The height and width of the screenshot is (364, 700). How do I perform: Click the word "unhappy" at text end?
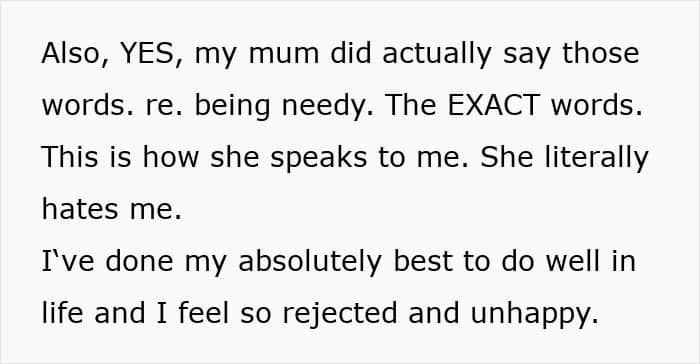pos(534,314)
